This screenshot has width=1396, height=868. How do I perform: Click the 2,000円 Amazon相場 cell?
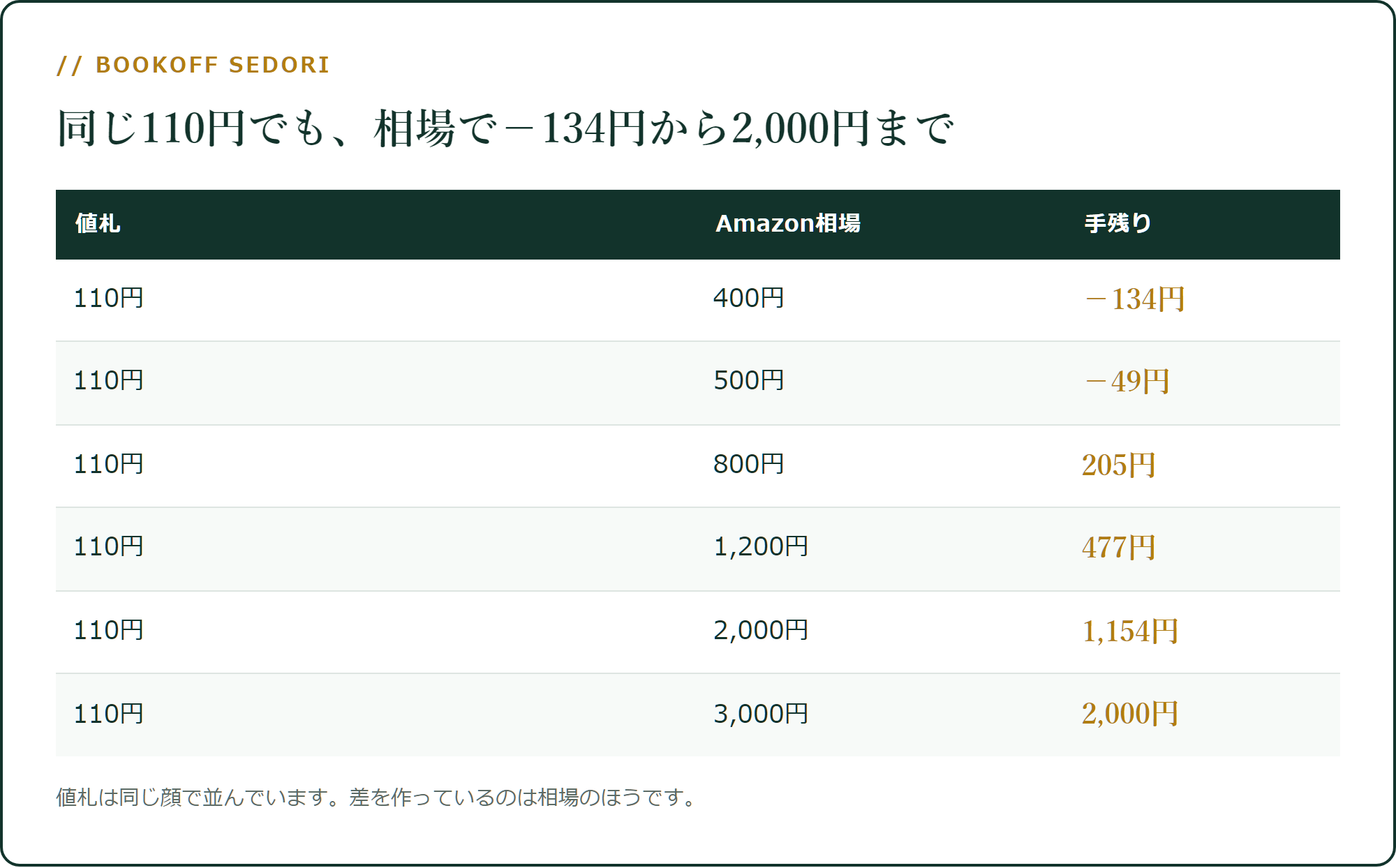click(760, 630)
